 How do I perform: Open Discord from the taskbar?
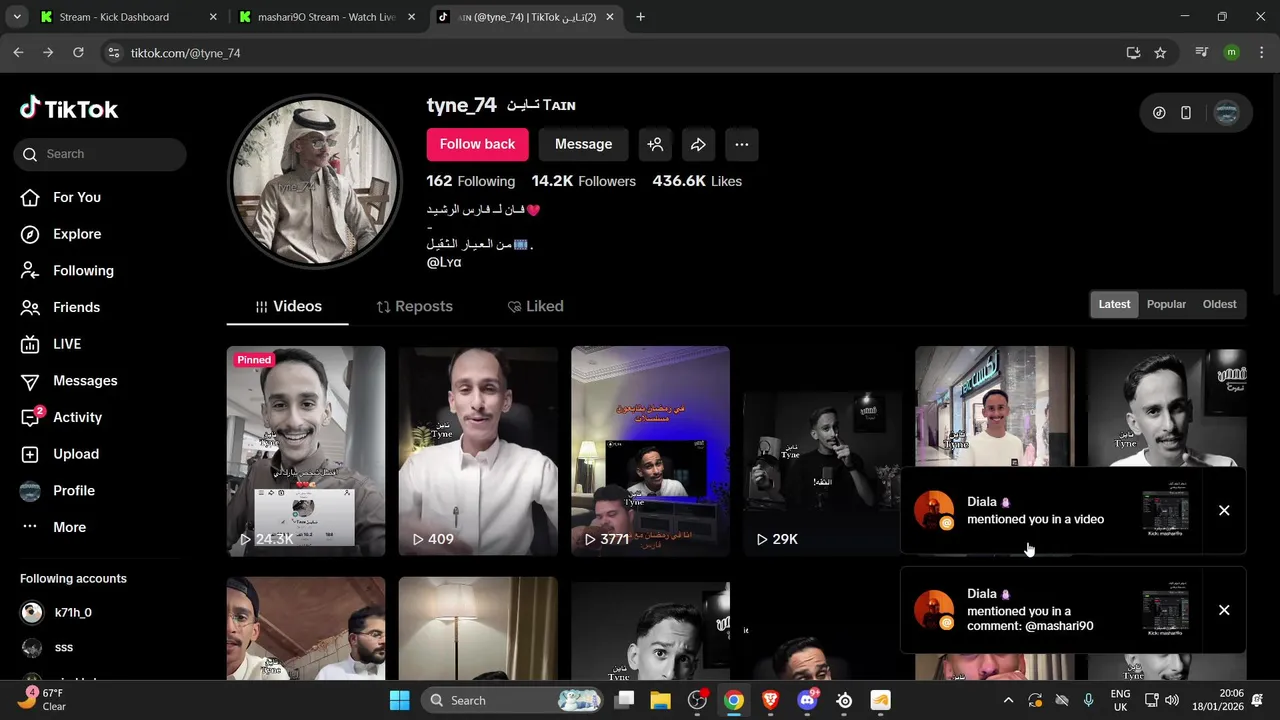(x=807, y=700)
